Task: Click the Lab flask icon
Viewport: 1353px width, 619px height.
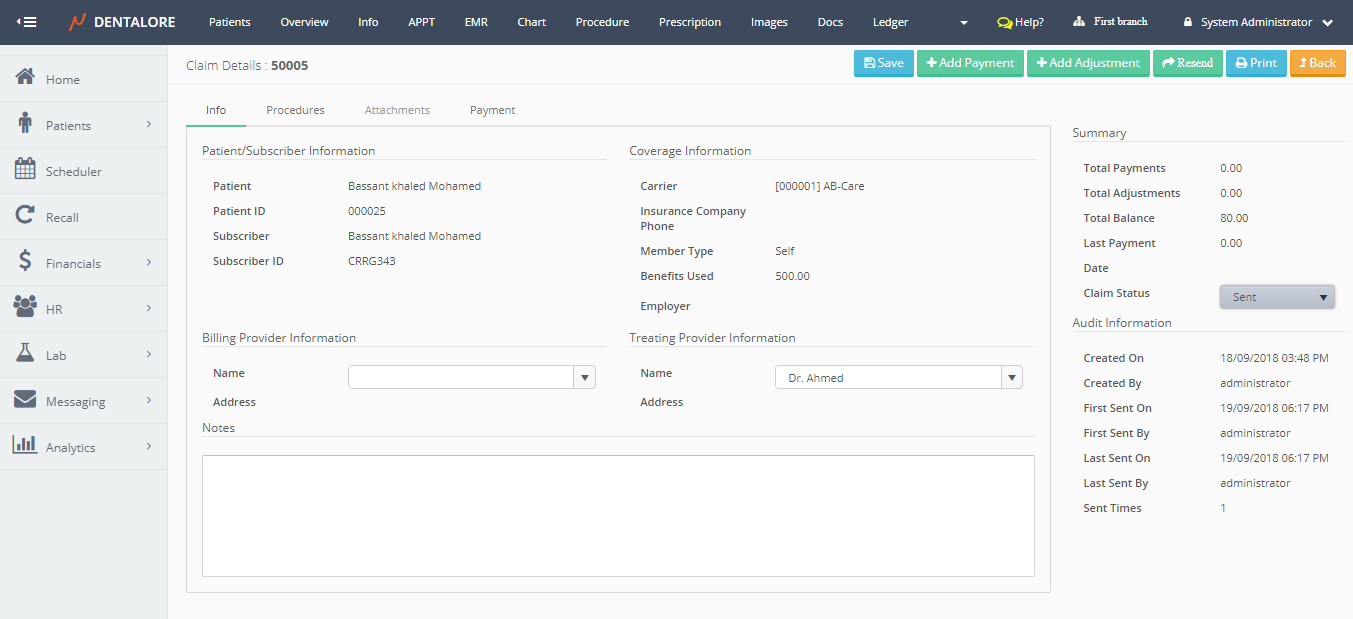Action: pyautogui.click(x=25, y=354)
